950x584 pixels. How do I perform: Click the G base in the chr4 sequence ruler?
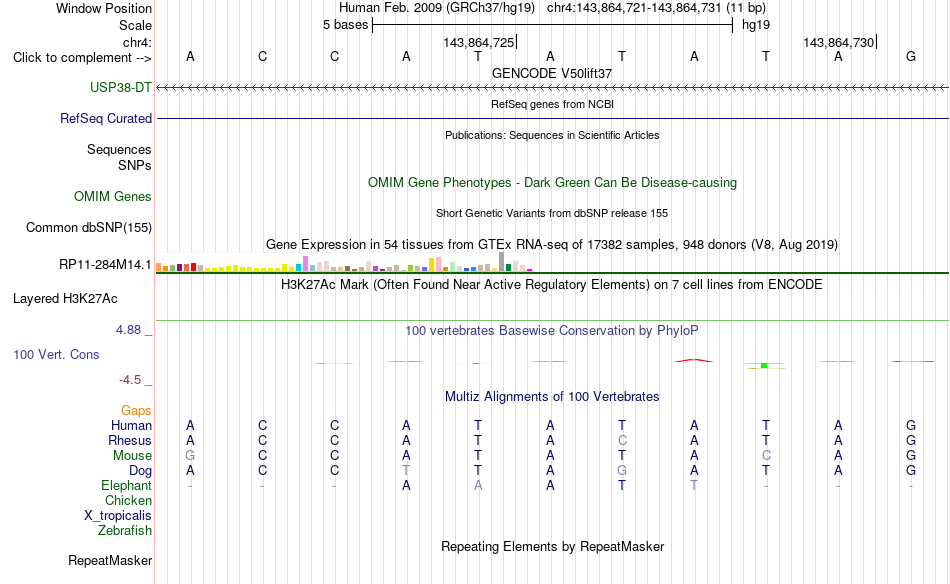911,56
